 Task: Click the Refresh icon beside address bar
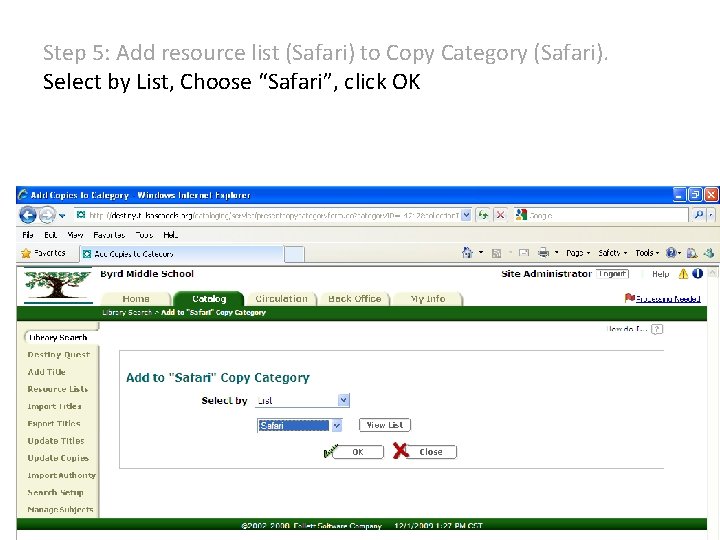click(x=483, y=215)
